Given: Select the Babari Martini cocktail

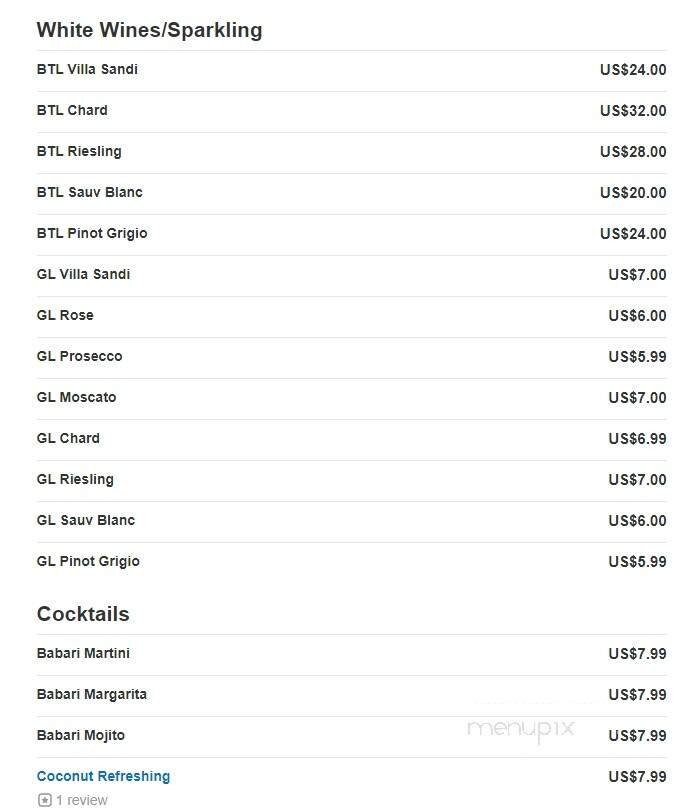Looking at the screenshot, I should [83, 654].
